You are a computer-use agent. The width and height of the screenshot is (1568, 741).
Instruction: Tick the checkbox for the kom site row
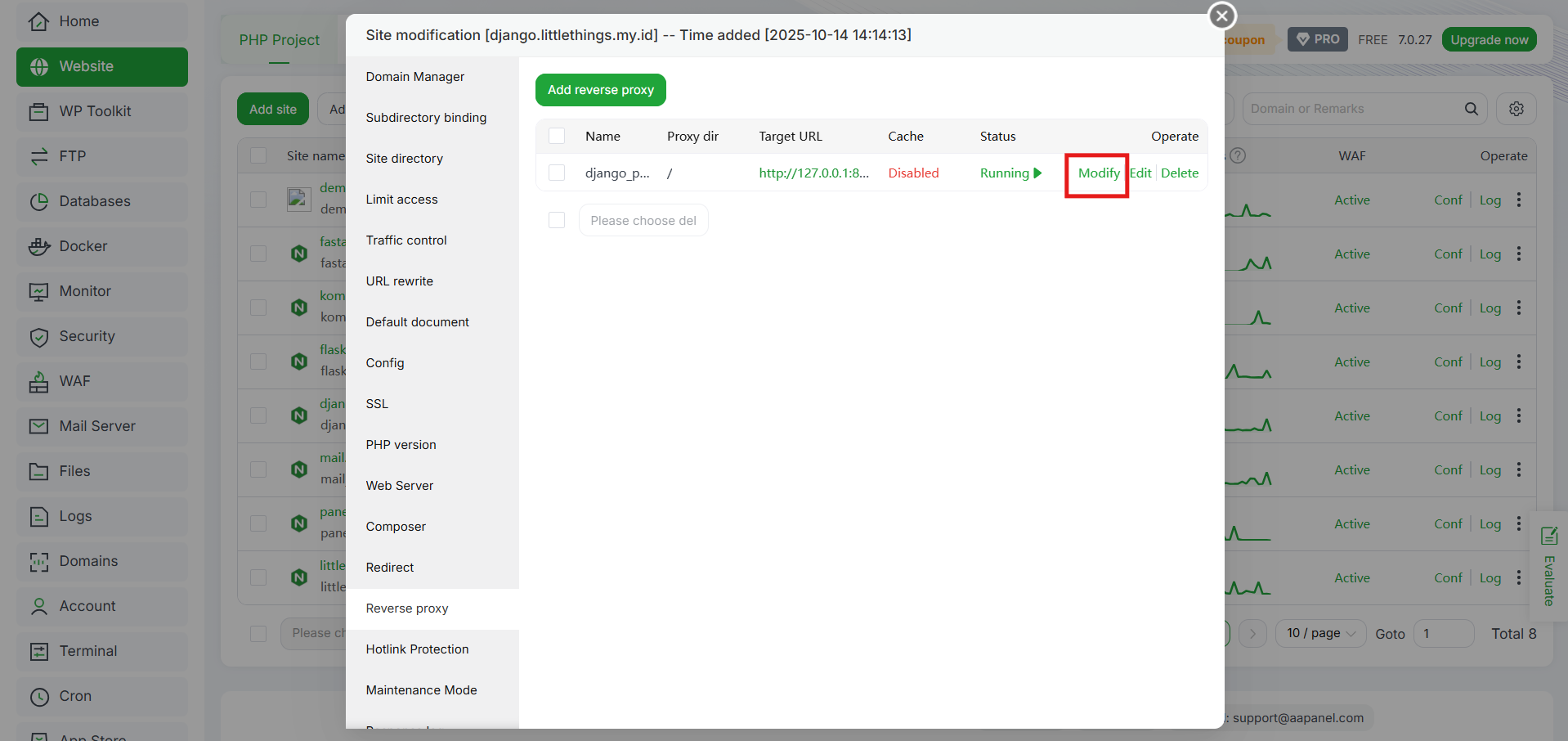[258, 308]
